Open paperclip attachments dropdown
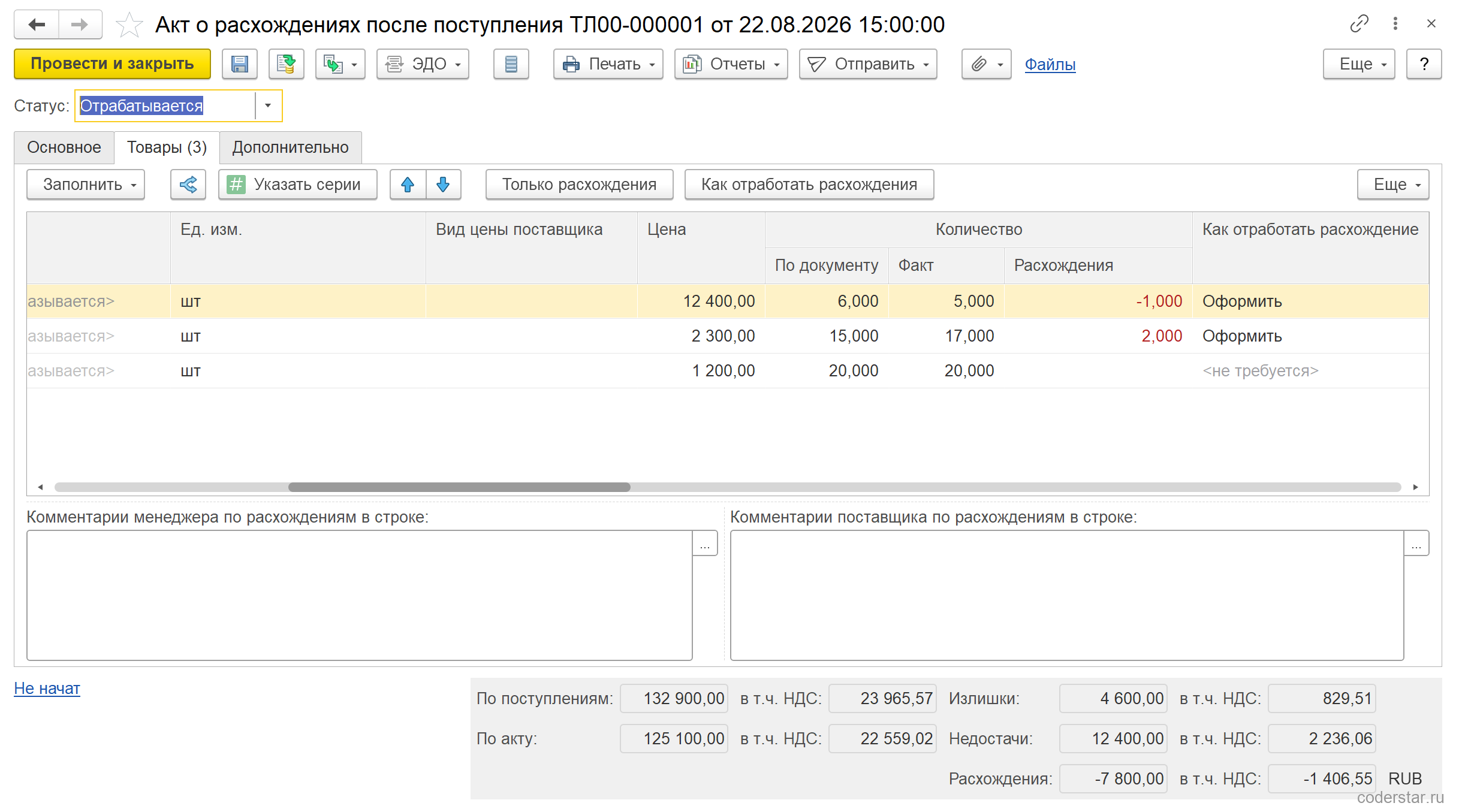Screen dimensions: 1459x812 pos(987,64)
